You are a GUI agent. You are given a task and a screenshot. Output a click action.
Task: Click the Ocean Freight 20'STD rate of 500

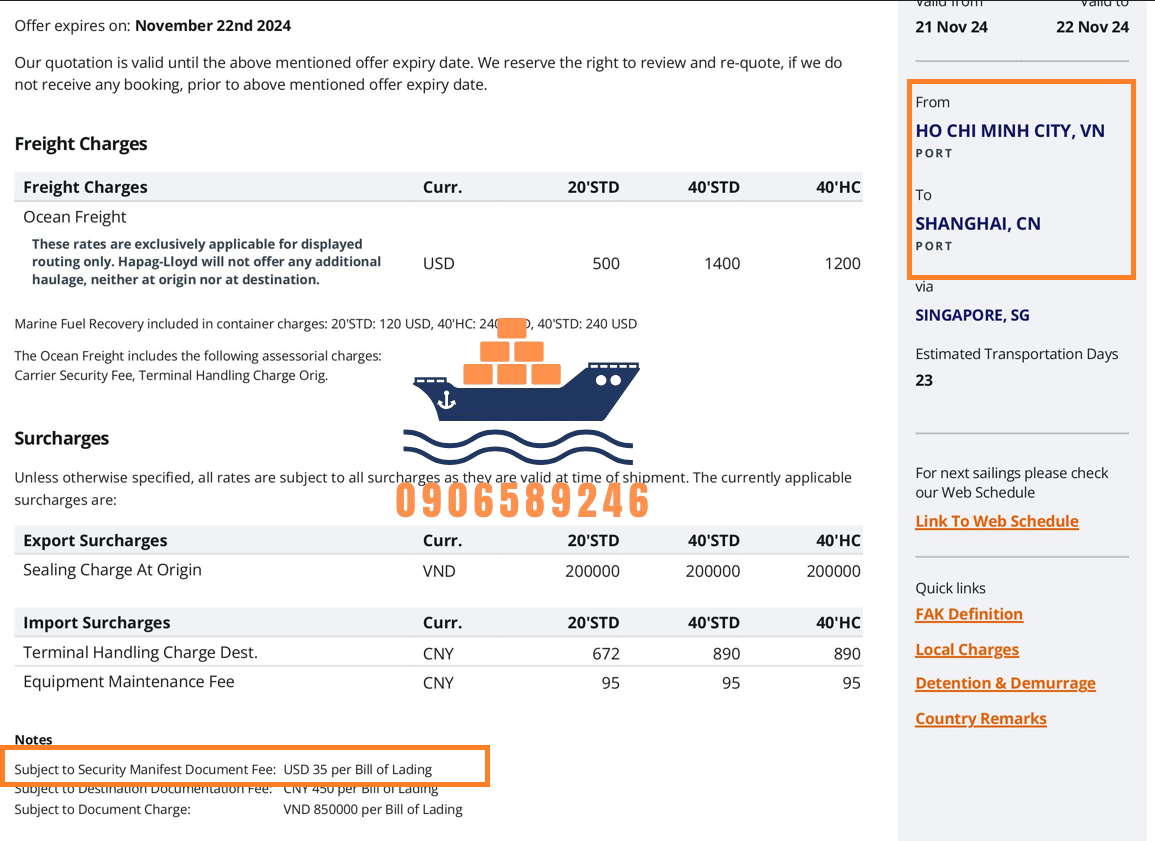[x=605, y=264]
